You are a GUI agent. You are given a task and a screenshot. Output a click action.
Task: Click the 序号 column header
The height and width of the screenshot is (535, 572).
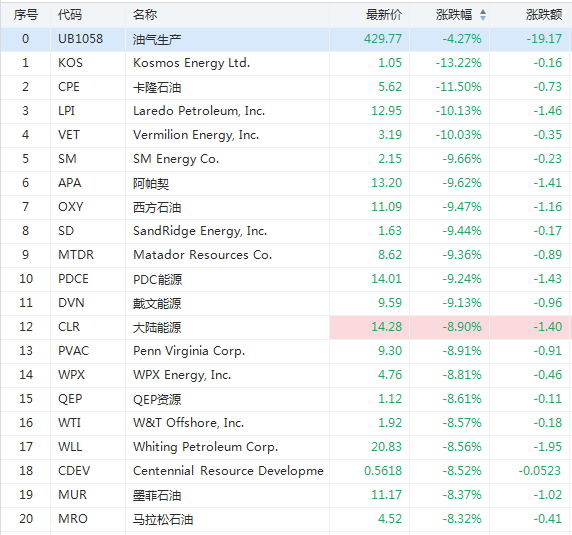26,15
